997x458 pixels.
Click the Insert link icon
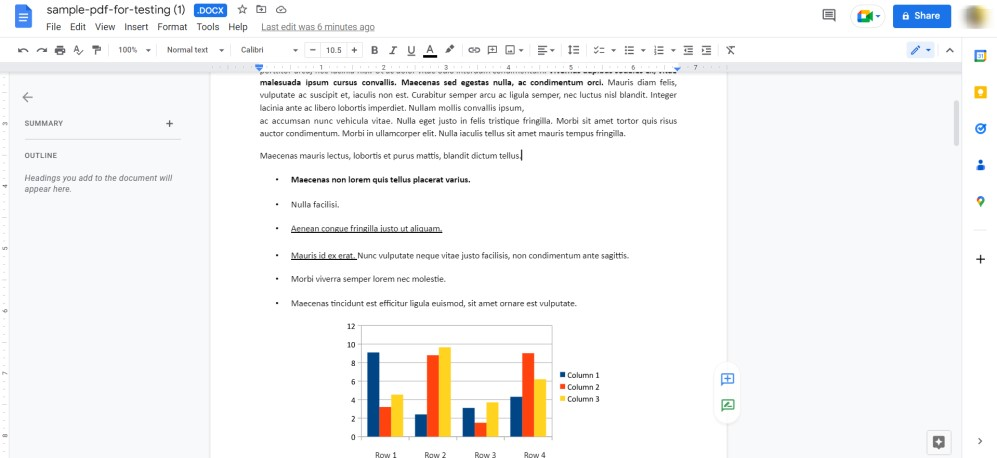[x=474, y=50]
